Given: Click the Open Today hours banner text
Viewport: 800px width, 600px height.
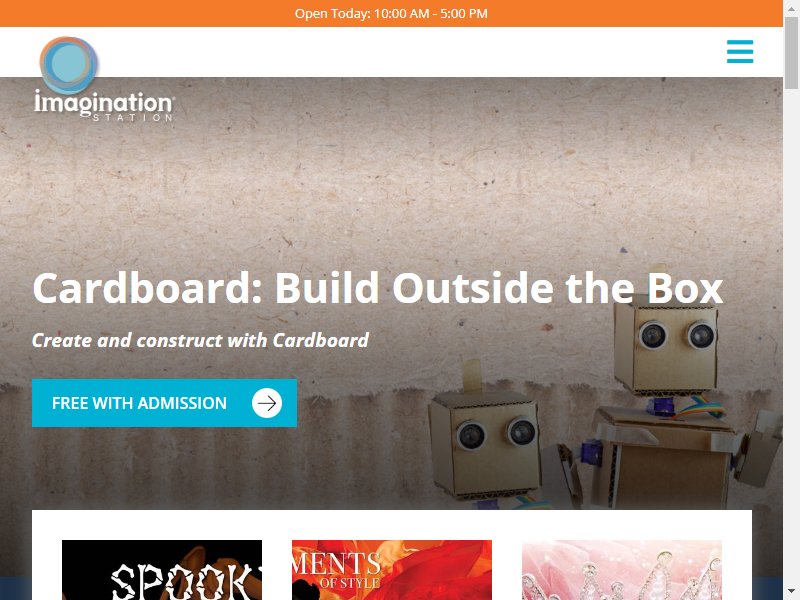Looking at the screenshot, I should click(x=391, y=13).
